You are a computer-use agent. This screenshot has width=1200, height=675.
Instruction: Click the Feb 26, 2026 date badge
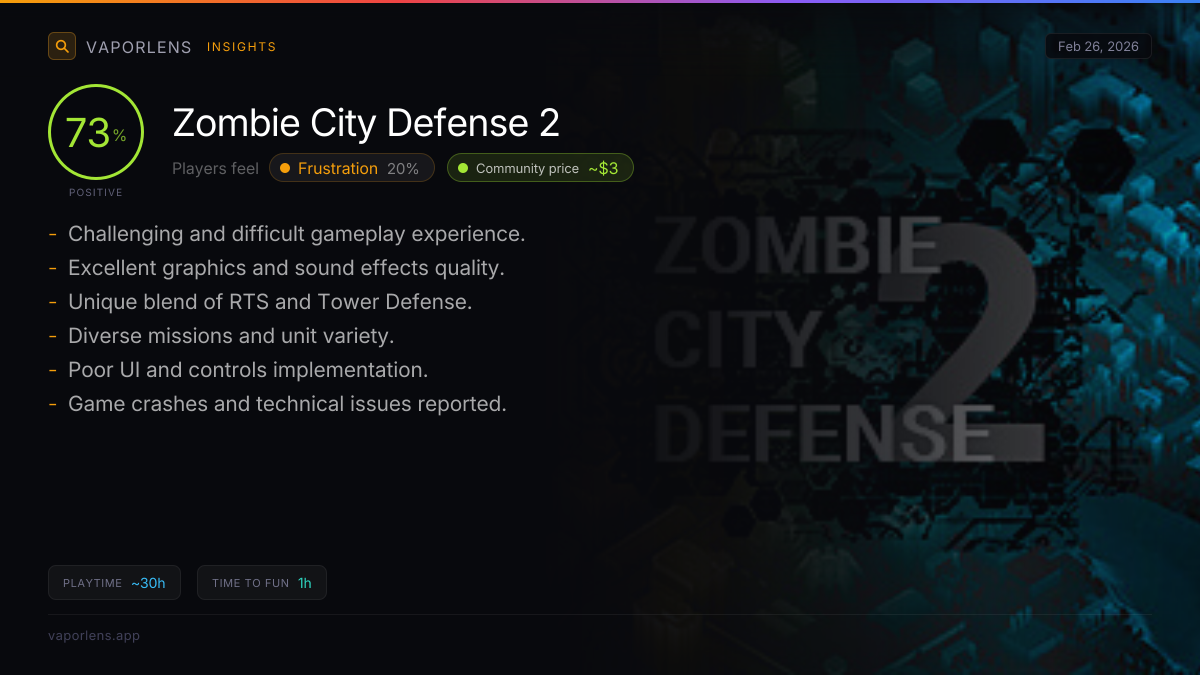1098,47
